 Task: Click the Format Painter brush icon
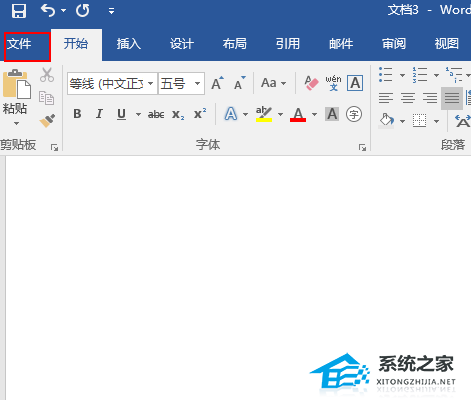pos(47,121)
